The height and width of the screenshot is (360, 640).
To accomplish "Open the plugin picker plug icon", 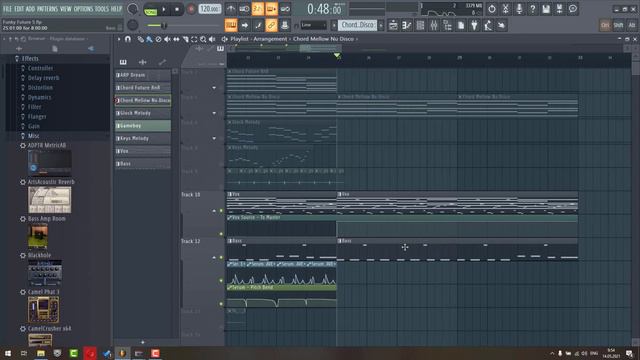I will tap(474, 25).
